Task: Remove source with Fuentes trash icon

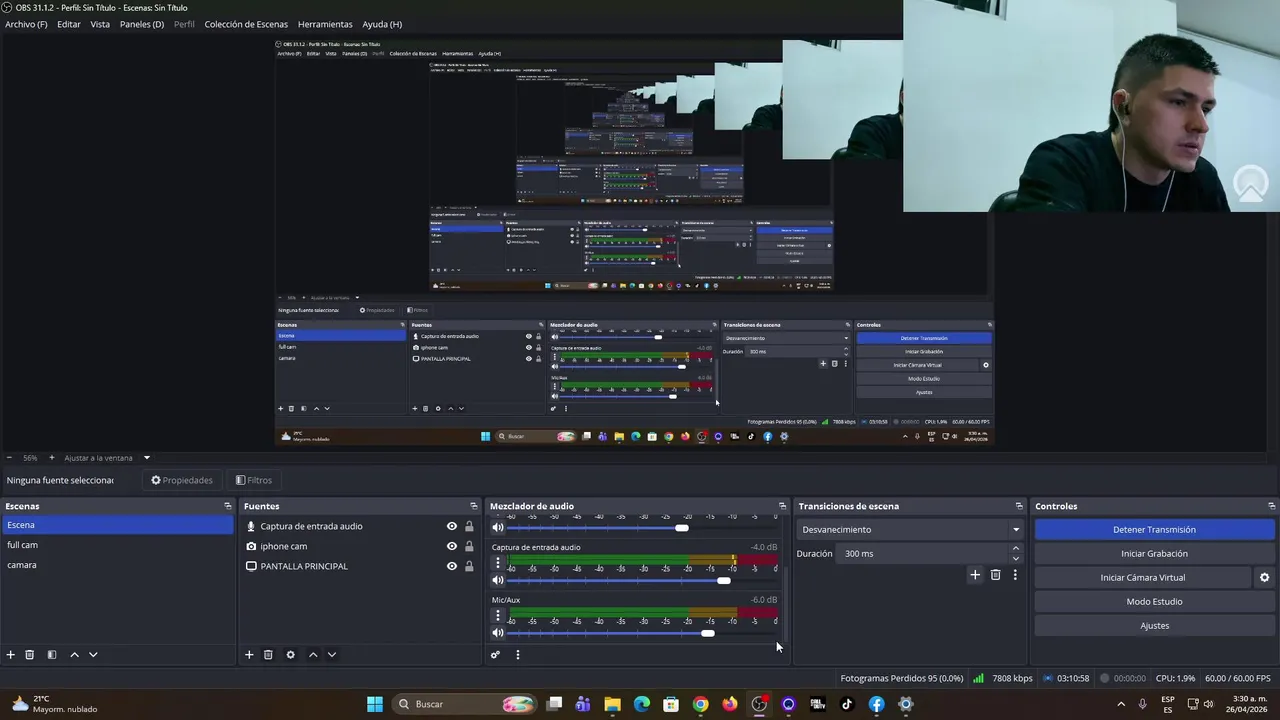Action: click(268, 655)
